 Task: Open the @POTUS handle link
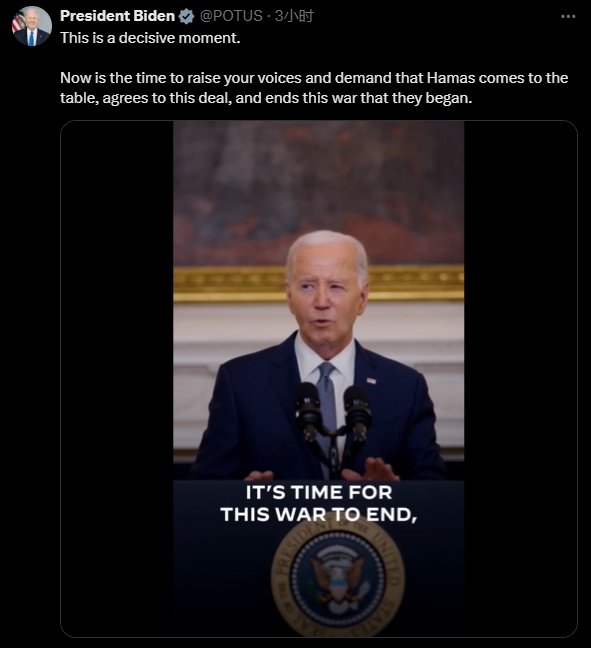pyautogui.click(x=231, y=16)
